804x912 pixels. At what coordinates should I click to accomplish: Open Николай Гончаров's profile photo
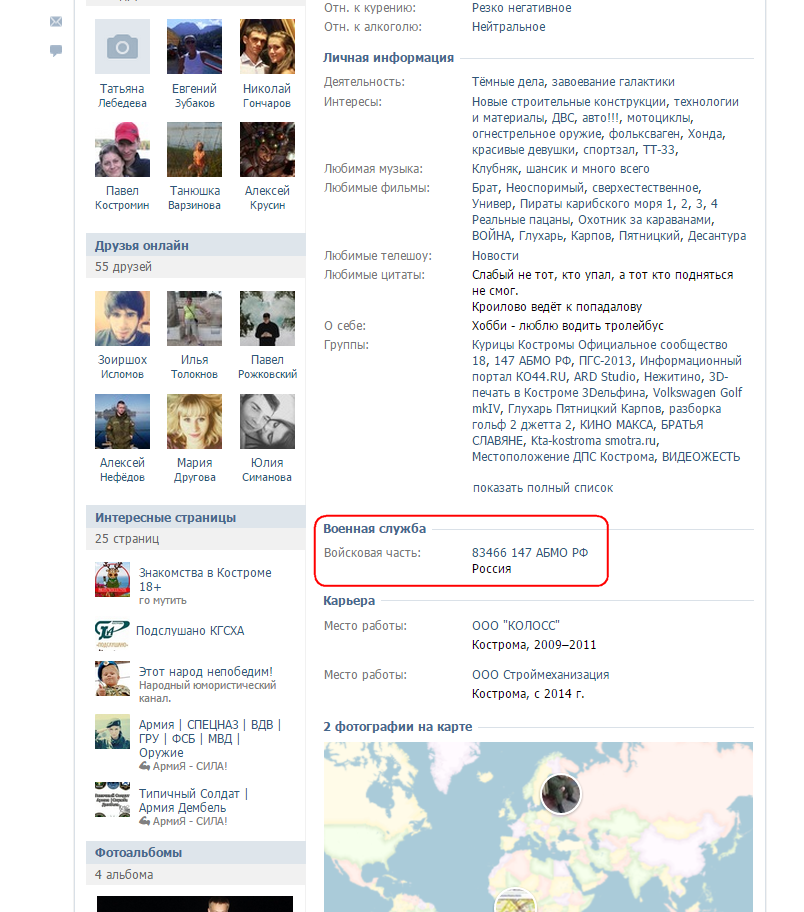pyautogui.click(x=267, y=47)
